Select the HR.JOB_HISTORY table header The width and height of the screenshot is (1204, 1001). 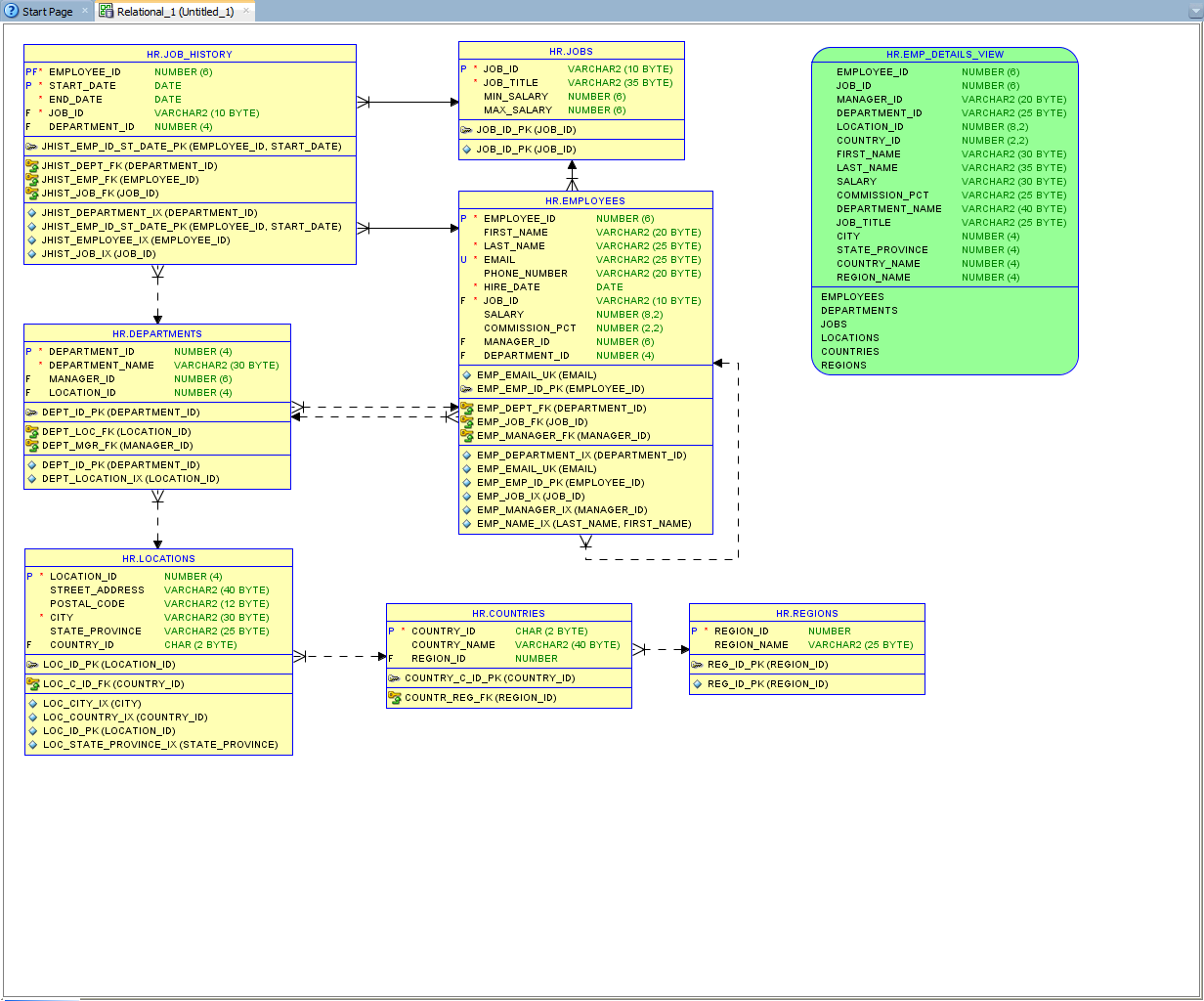click(x=190, y=55)
